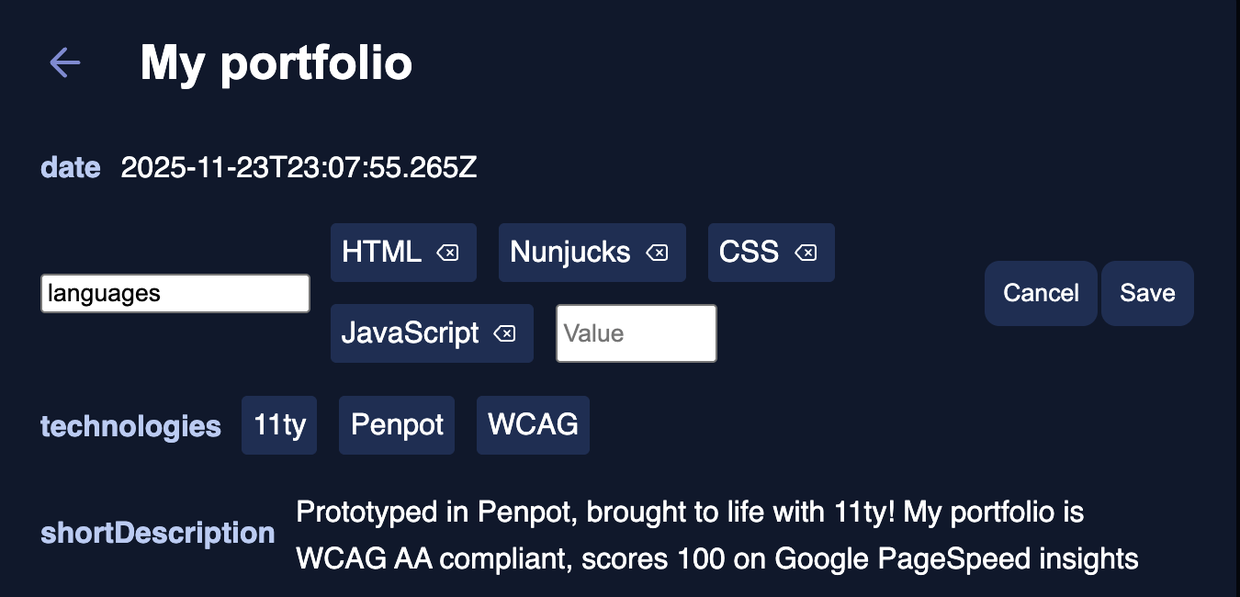This screenshot has width=1240, height=597.
Task: Click the shortDescription field label
Action: tap(158, 533)
